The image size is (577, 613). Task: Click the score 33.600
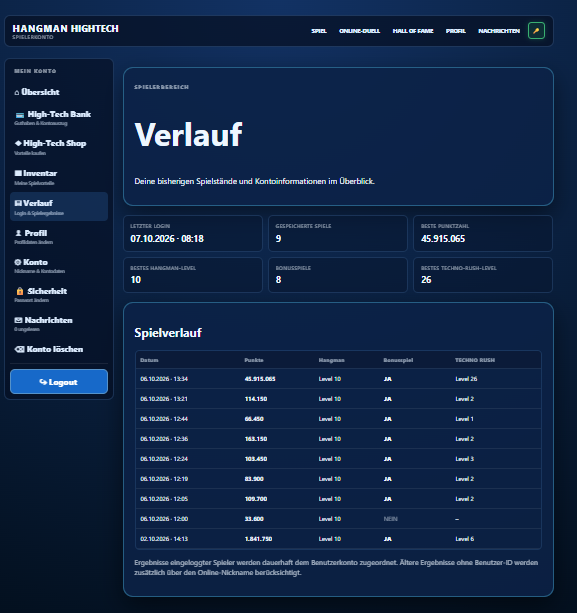click(254, 519)
